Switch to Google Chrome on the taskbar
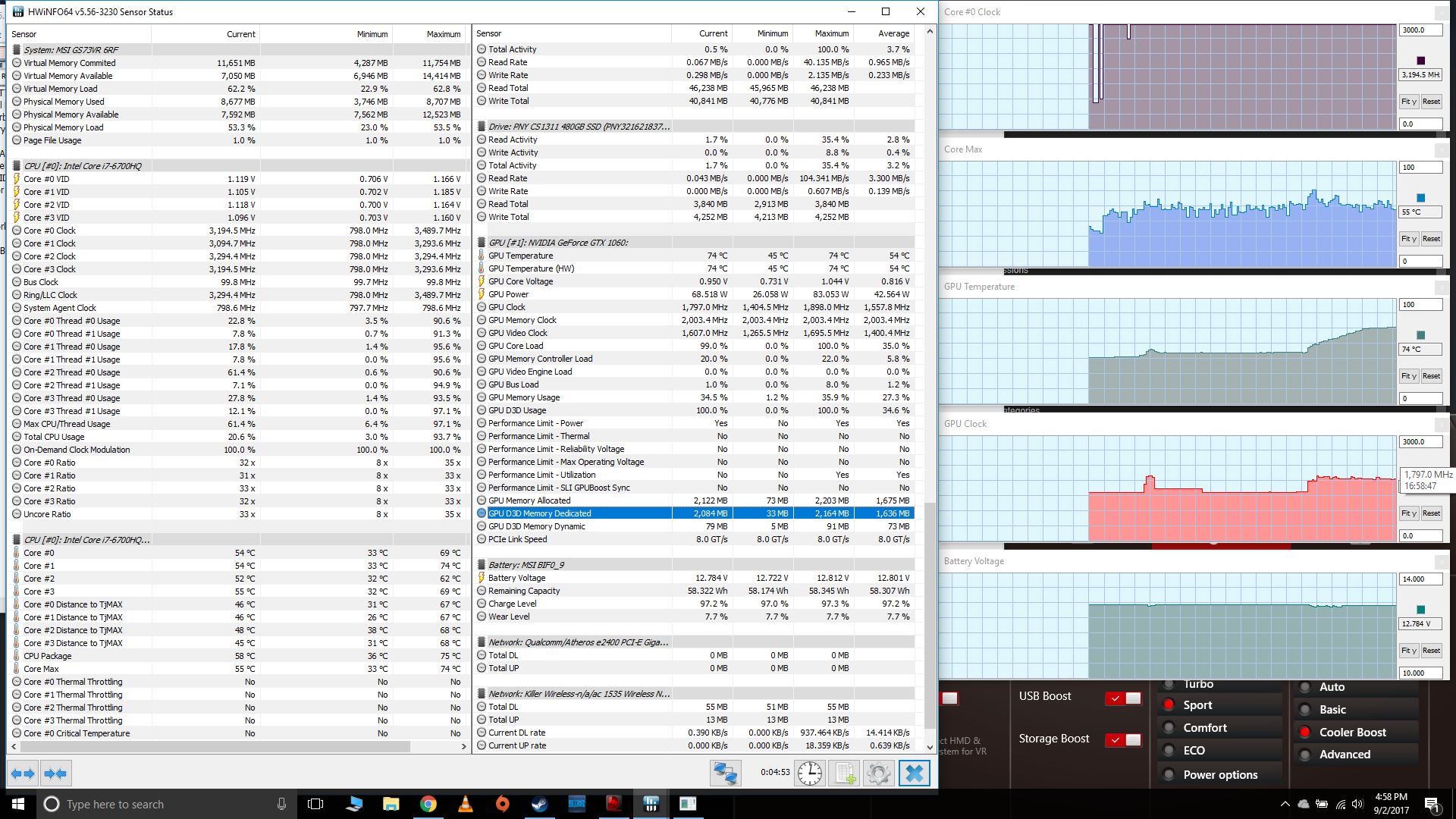Screen dimensions: 1456x819 click(x=428, y=804)
